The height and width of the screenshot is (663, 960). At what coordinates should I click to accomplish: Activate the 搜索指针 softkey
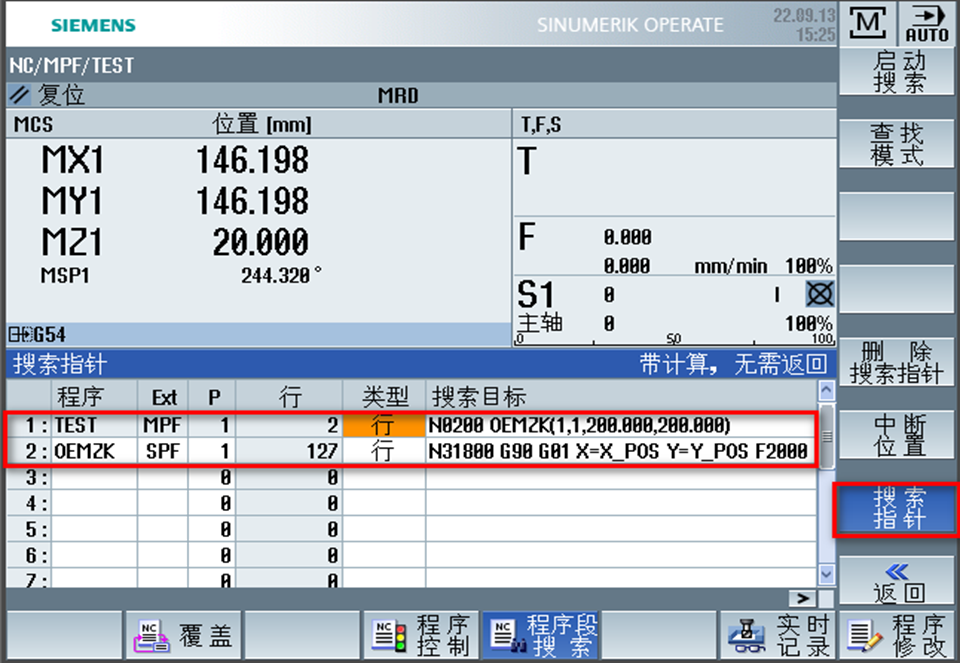pos(897,509)
